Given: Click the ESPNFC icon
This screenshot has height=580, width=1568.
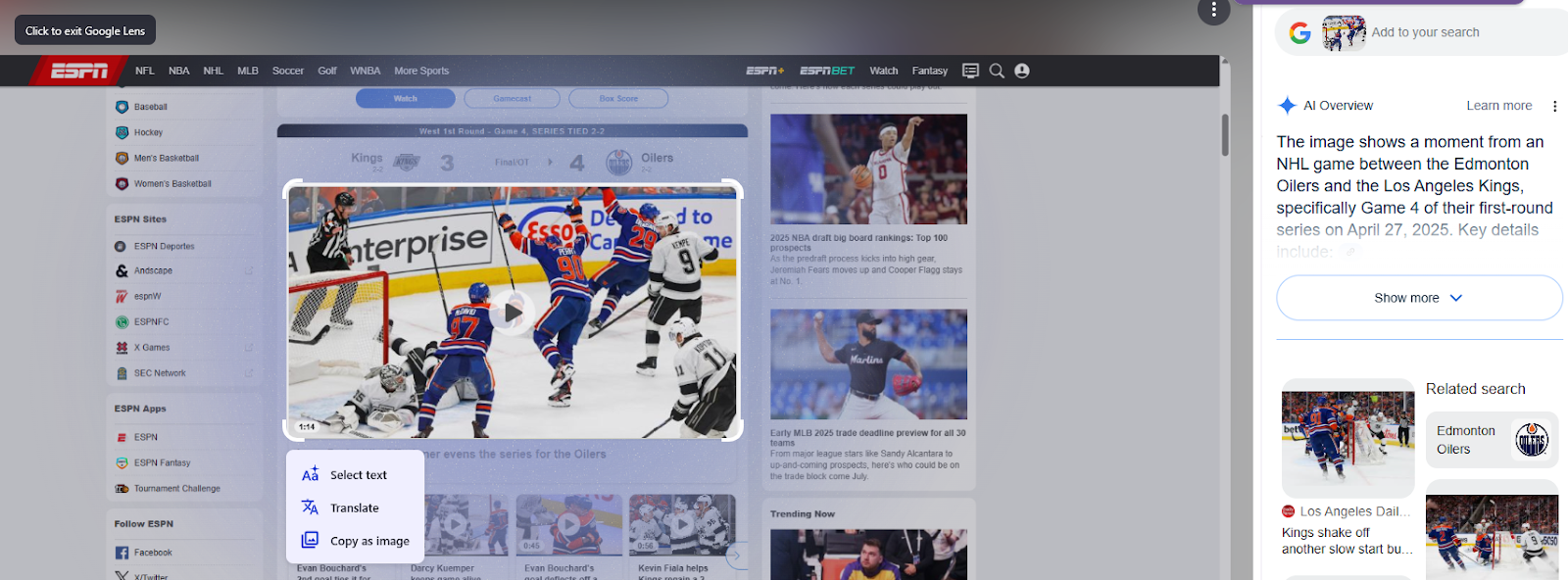Looking at the screenshot, I should [x=122, y=321].
